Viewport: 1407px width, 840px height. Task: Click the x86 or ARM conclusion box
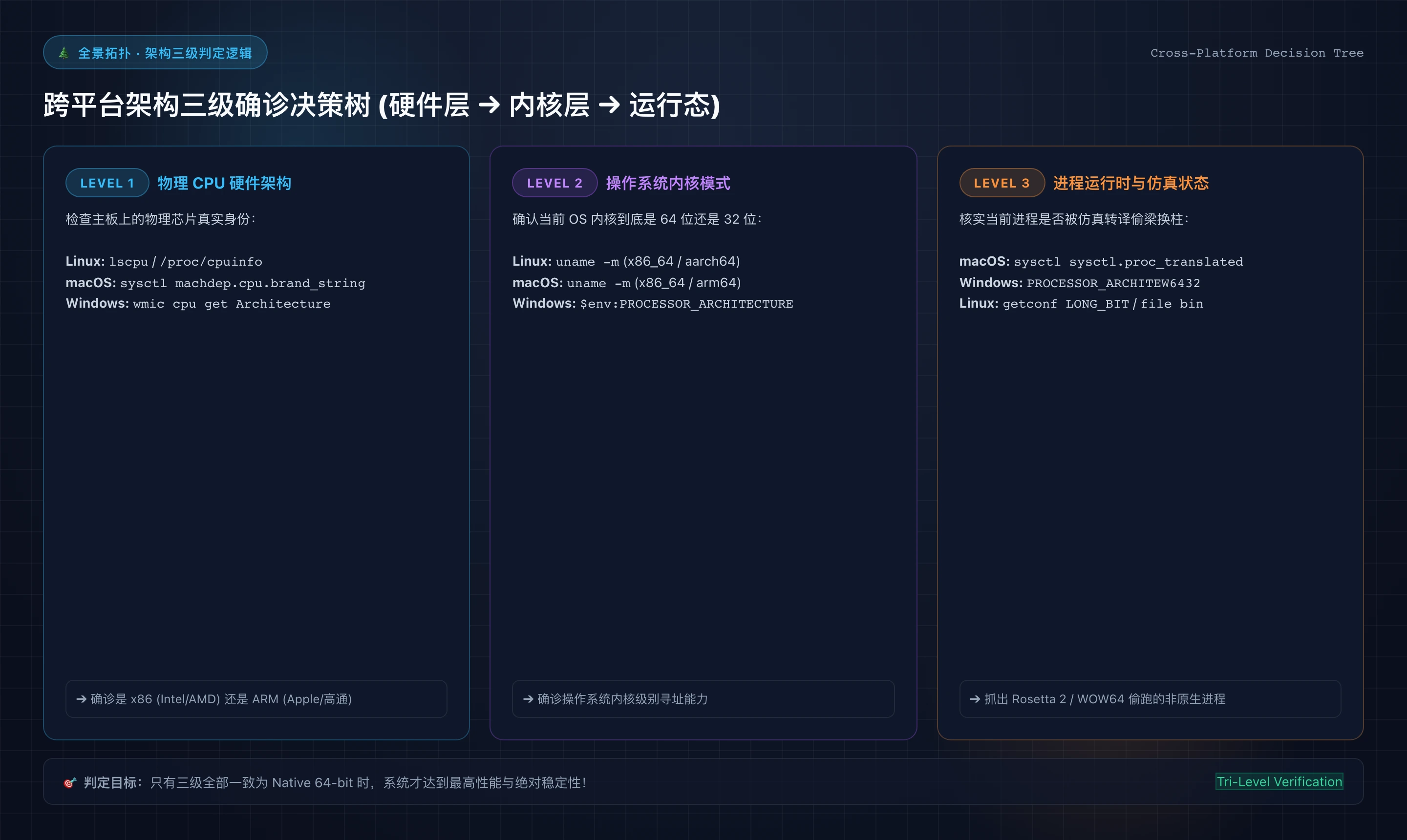pos(256,699)
